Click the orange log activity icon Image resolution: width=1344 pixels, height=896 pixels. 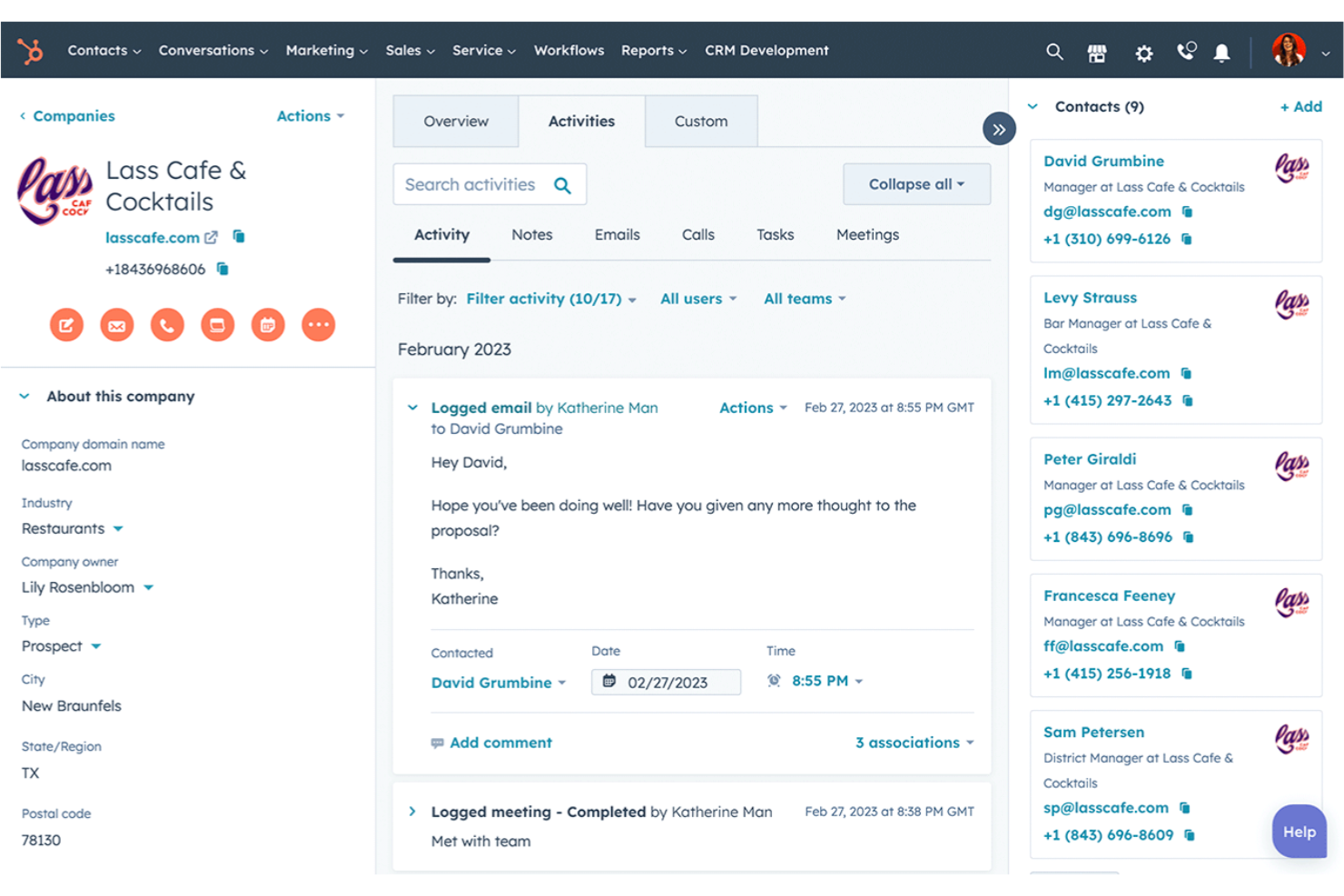coord(217,325)
